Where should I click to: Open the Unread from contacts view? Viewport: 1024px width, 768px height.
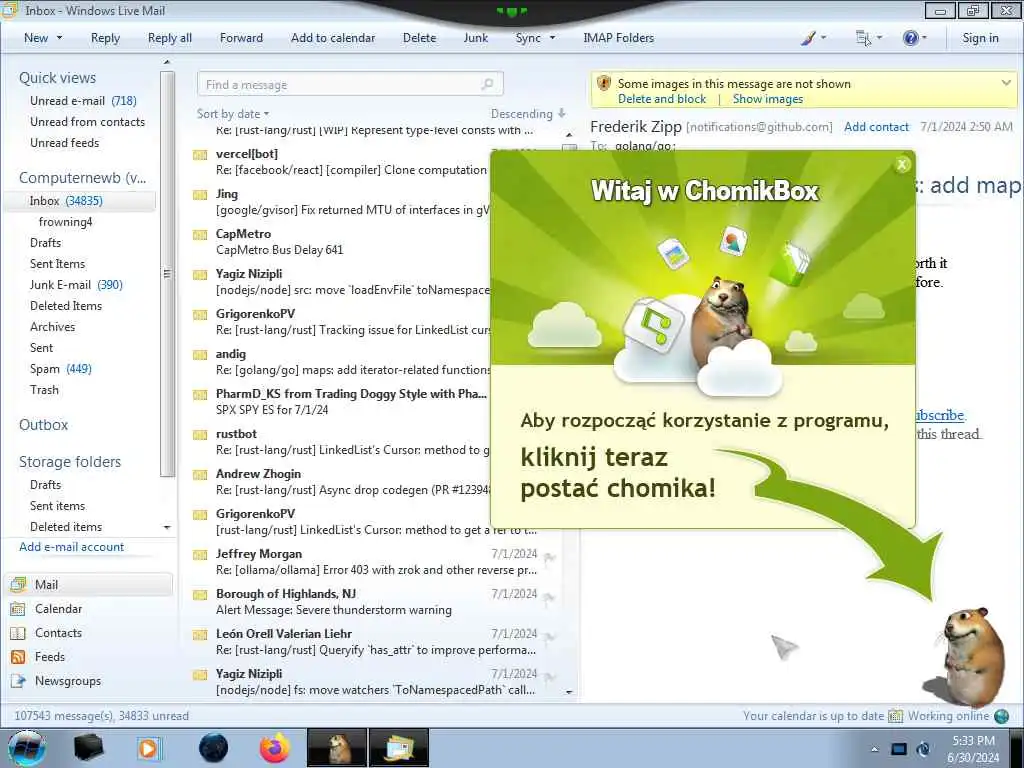(x=88, y=121)
